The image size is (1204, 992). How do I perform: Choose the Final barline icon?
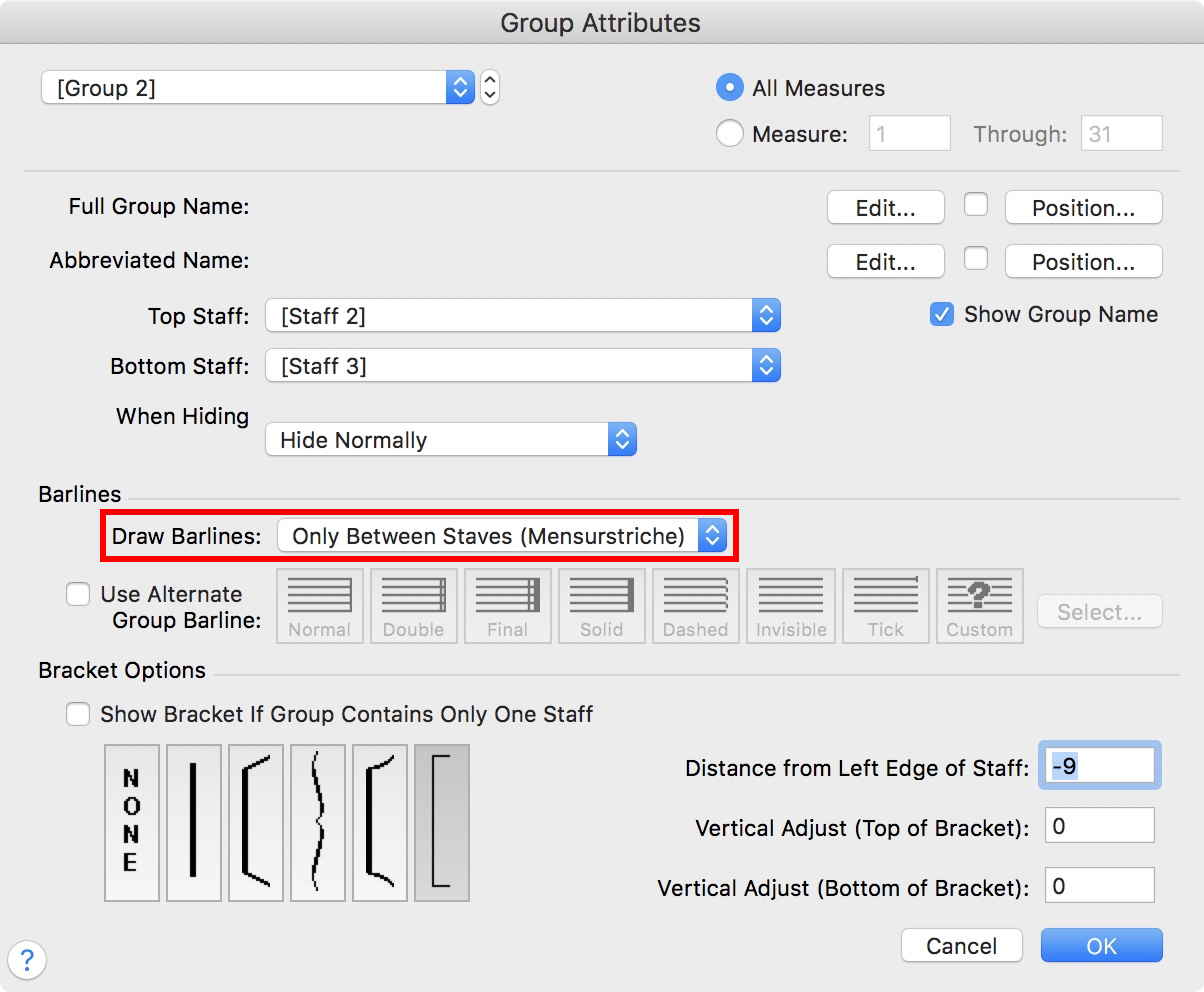508,605
